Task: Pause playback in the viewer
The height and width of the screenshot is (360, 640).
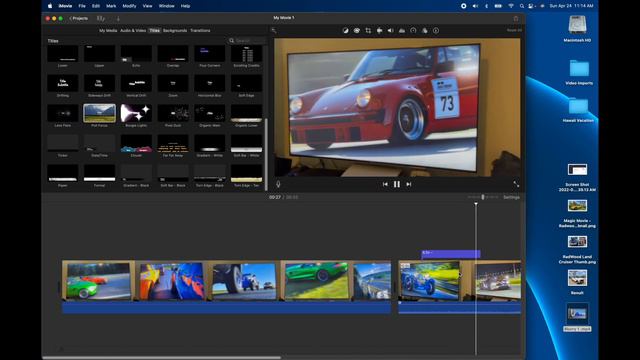Action: 397,184
